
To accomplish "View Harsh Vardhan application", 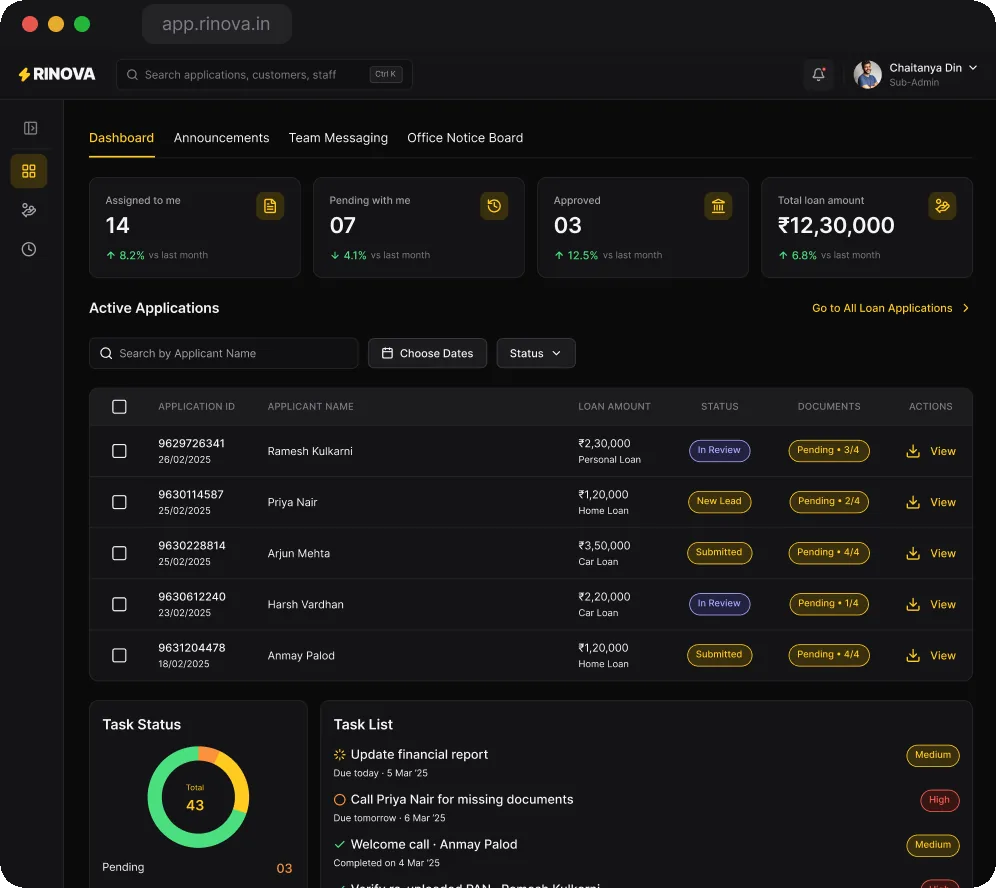I will 943,605.
